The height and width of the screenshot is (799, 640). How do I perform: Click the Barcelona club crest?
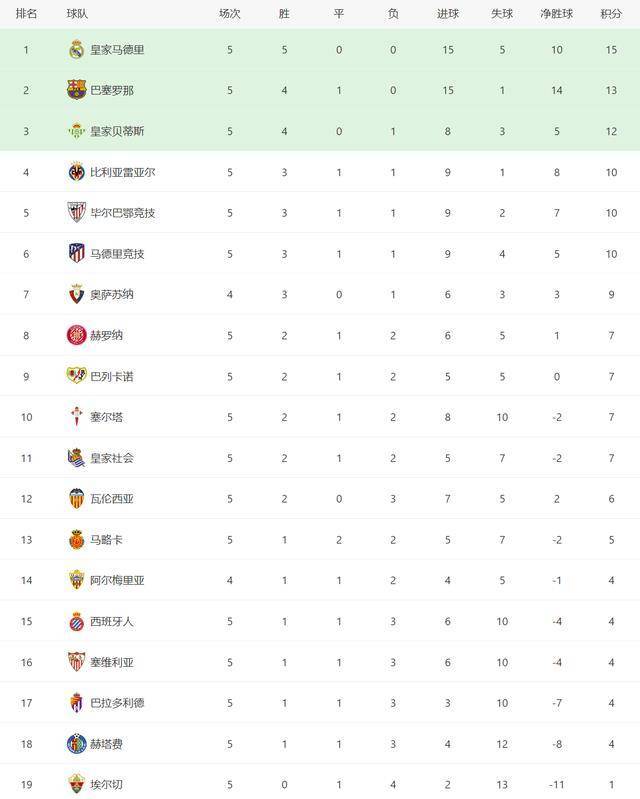tap(76, 90)
